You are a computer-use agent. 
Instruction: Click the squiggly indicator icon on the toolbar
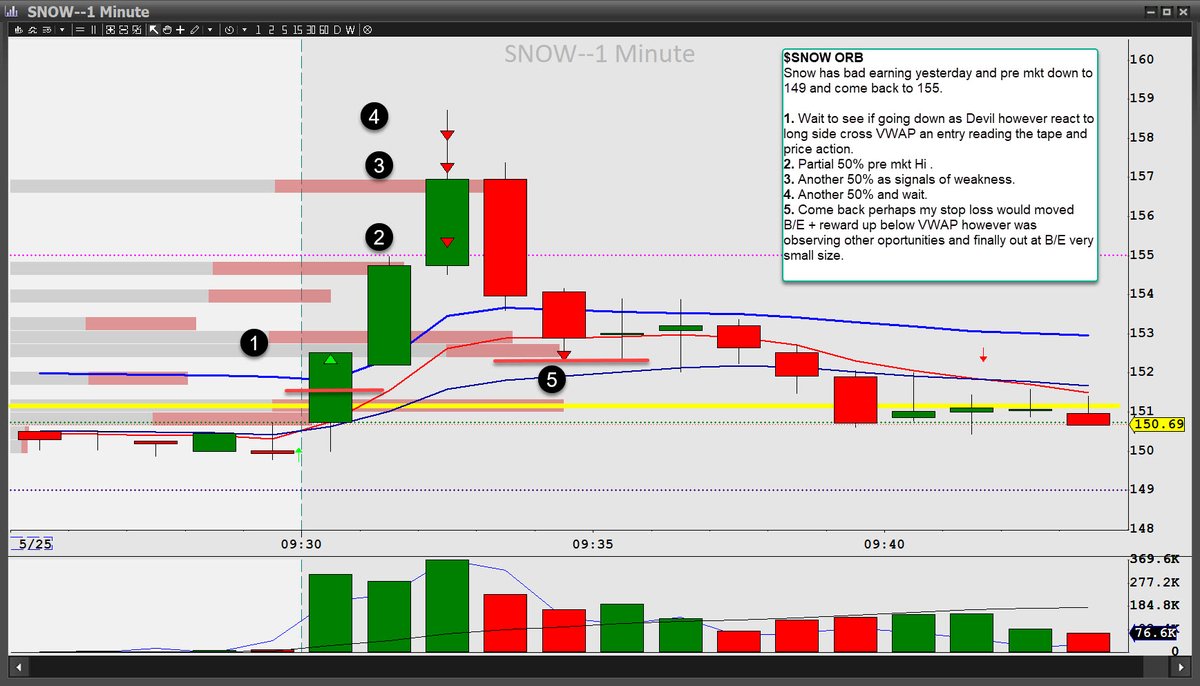[x=32, y=30]
